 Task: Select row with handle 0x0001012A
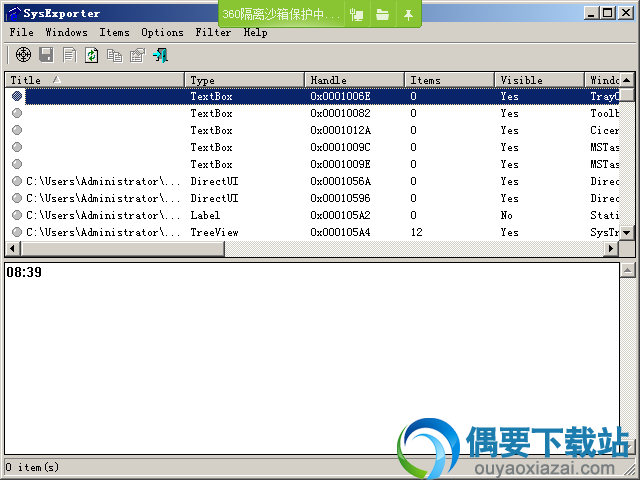[x=312, y=130]
